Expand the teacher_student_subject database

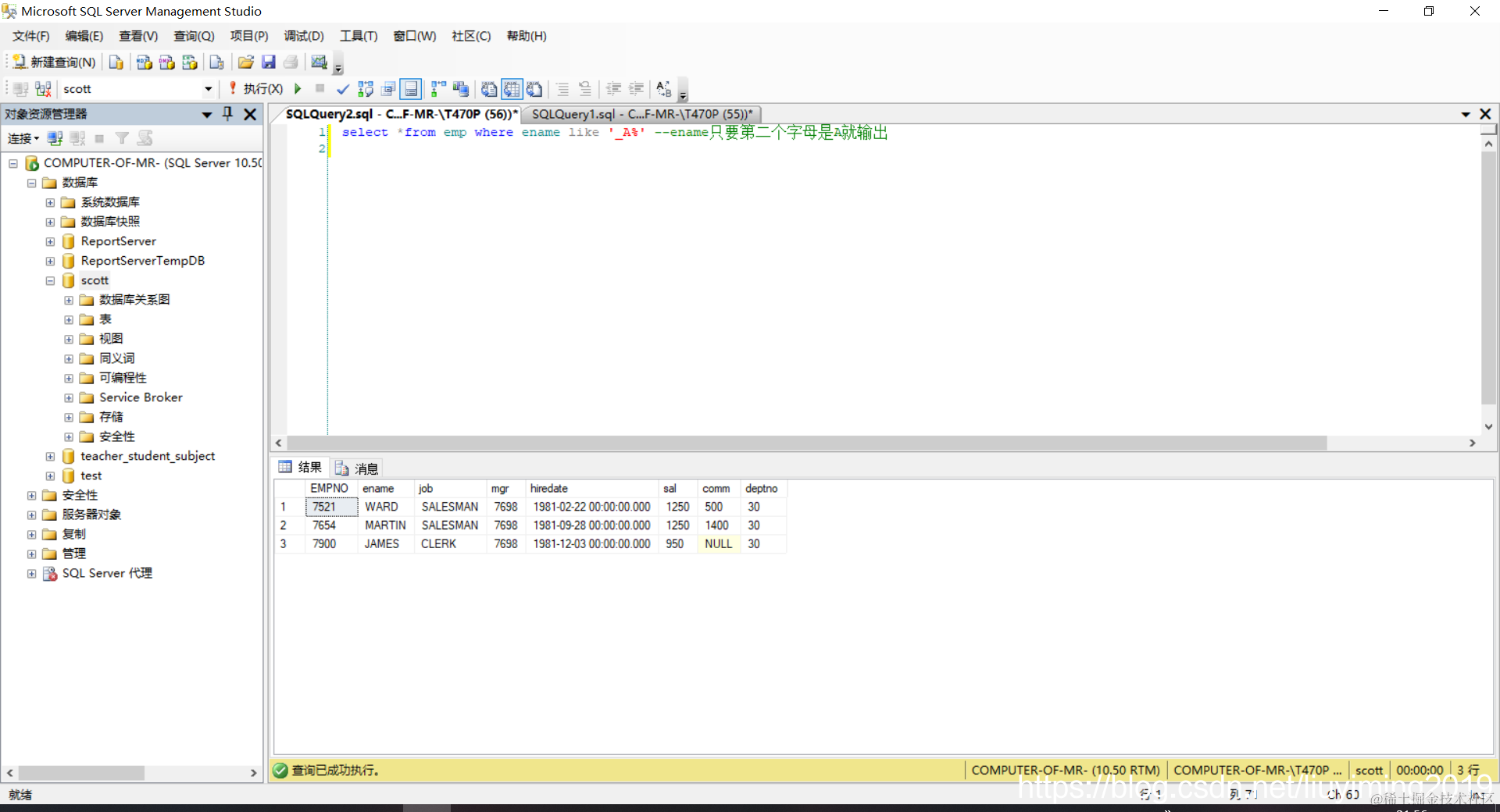point(50,456)
